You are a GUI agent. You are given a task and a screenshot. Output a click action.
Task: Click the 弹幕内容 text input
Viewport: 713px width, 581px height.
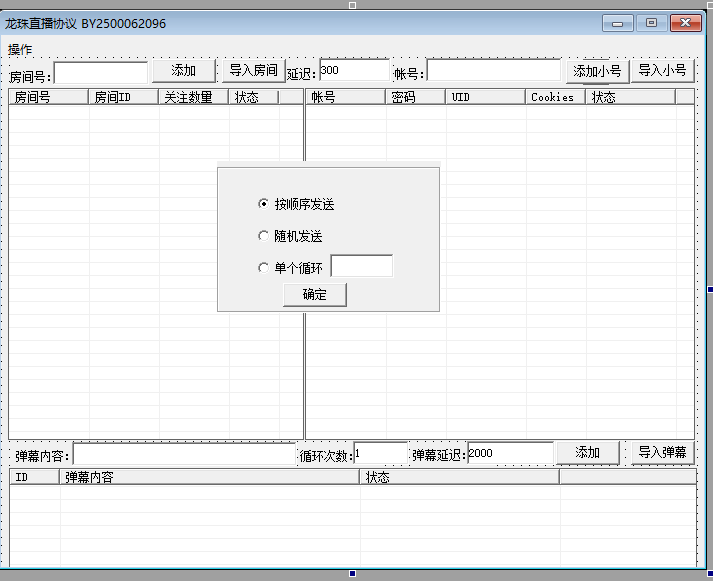[184, 455]
